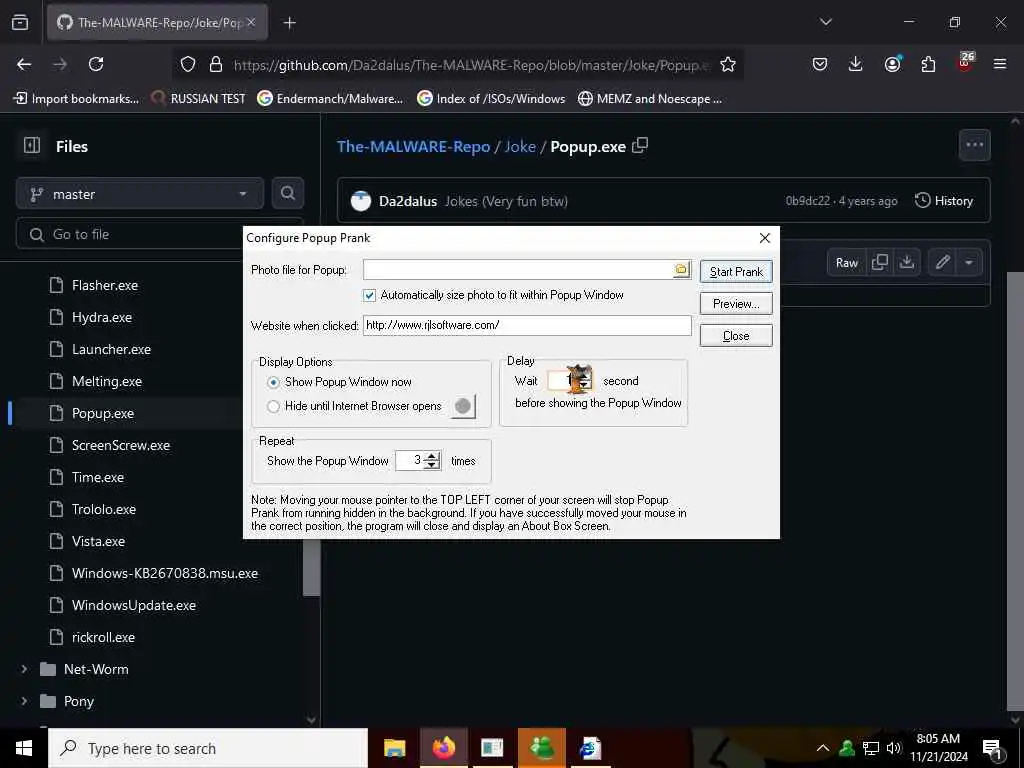Open The-MALWARE-Repo breadcrumb link
1024x768 pixels.
coord(413,146)
